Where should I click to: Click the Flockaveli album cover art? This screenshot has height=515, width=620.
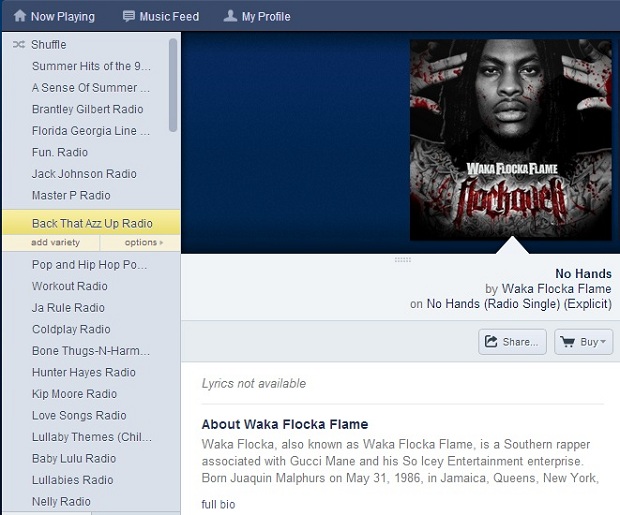pyautogui.click(x=510, y=140)
